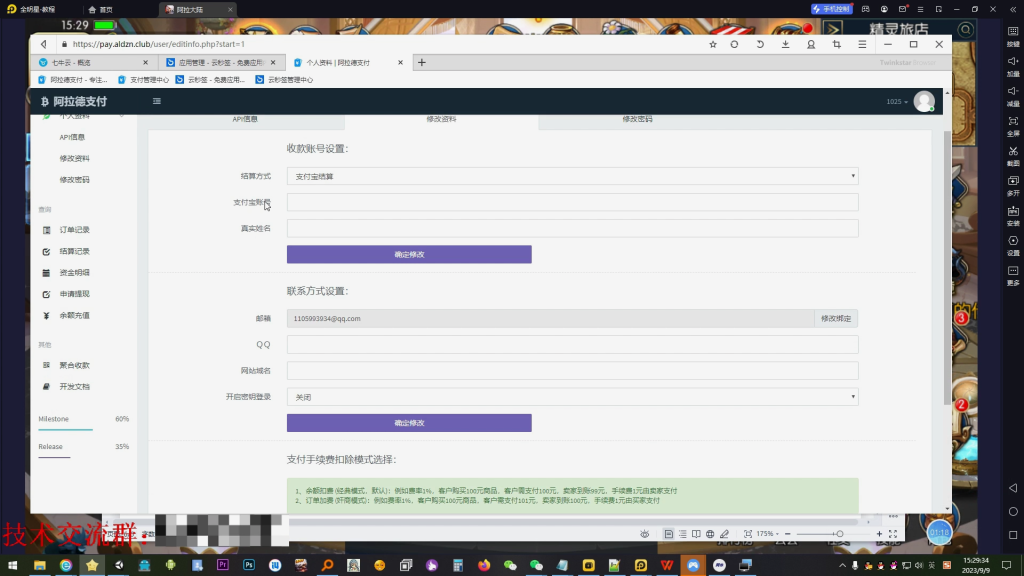Click the 确定修改 confirm button

point(409,254)
